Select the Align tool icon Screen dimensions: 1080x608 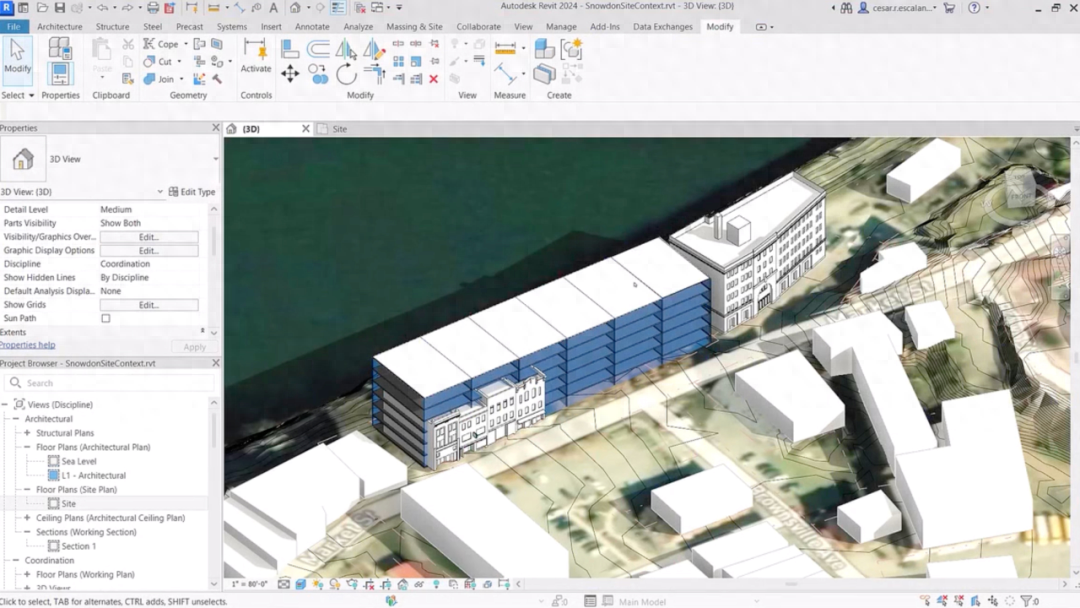point(290,49)
